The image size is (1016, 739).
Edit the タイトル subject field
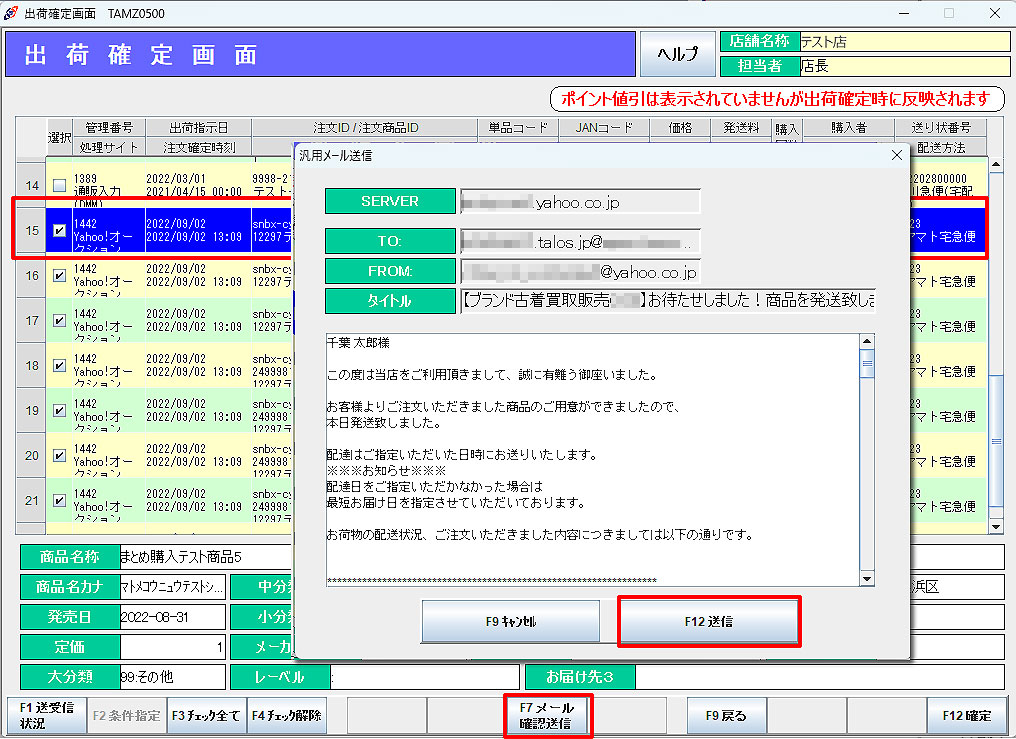click(667, 301)
